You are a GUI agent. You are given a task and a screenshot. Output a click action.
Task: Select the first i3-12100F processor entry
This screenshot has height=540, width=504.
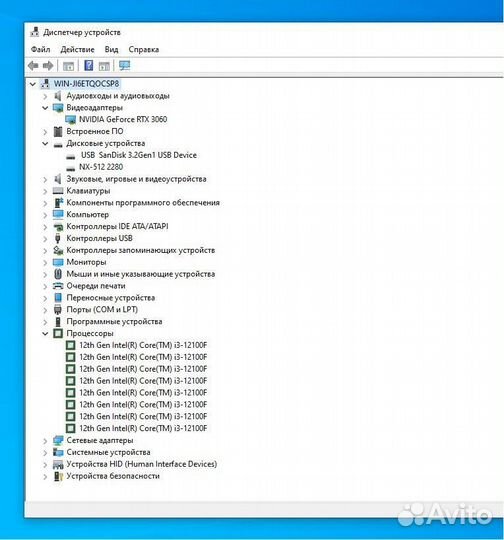point(143,345)
